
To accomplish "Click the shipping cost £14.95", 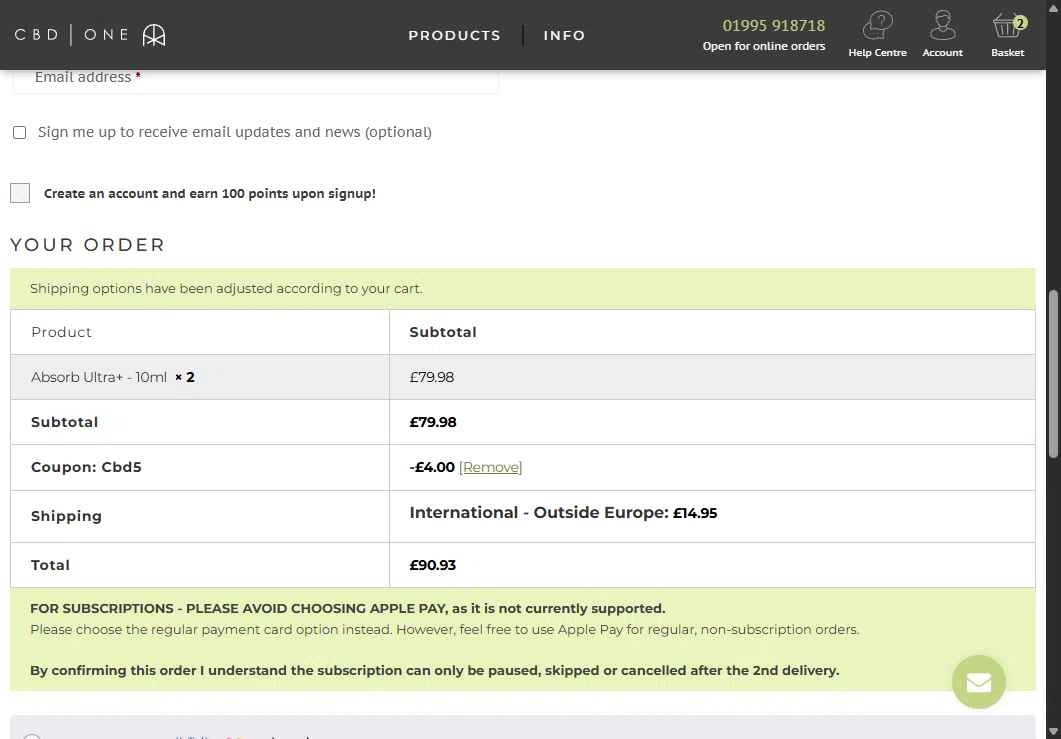I will pos(695,514).
